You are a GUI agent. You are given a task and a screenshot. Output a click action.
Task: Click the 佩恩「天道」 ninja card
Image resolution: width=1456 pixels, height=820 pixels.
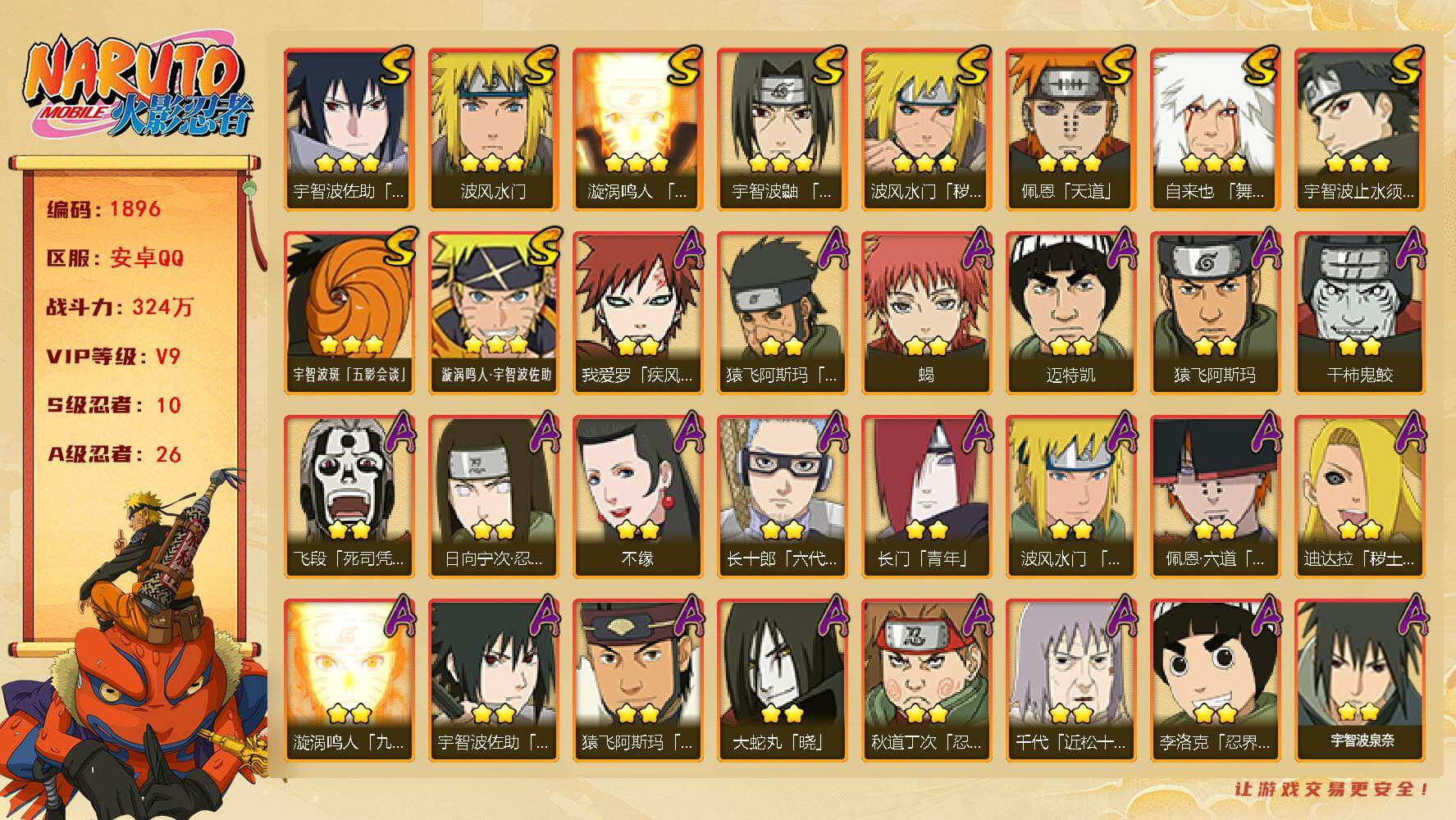tap(1070, 130)
